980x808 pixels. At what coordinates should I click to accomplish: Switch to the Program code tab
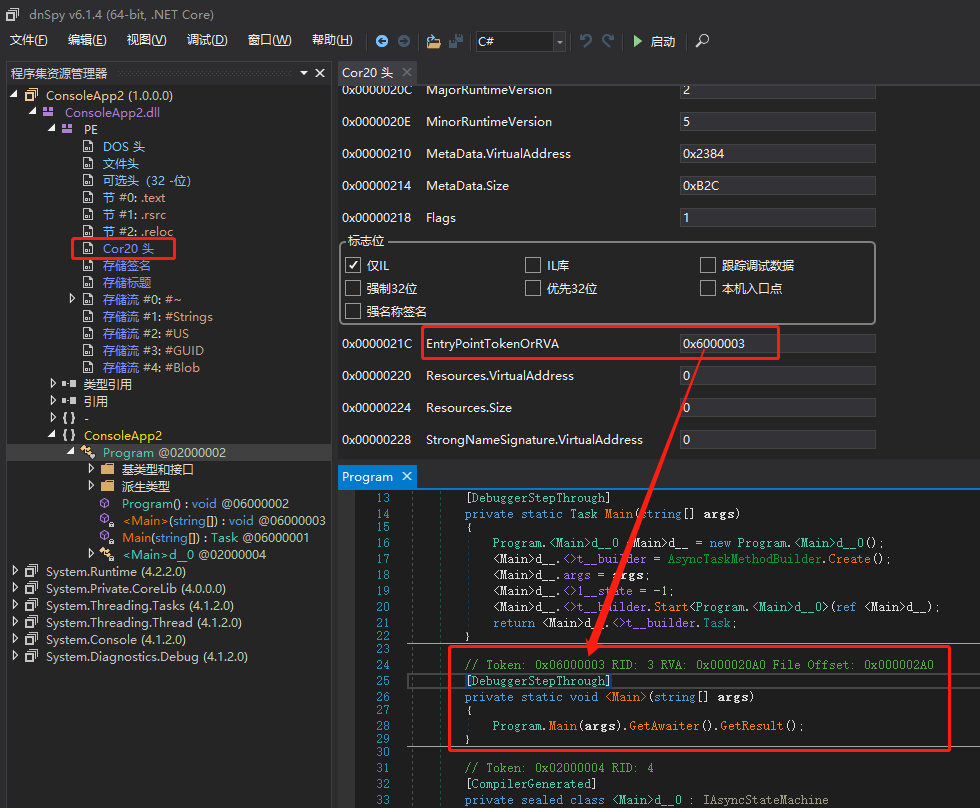pyautogui.click(x=369, y=476)
